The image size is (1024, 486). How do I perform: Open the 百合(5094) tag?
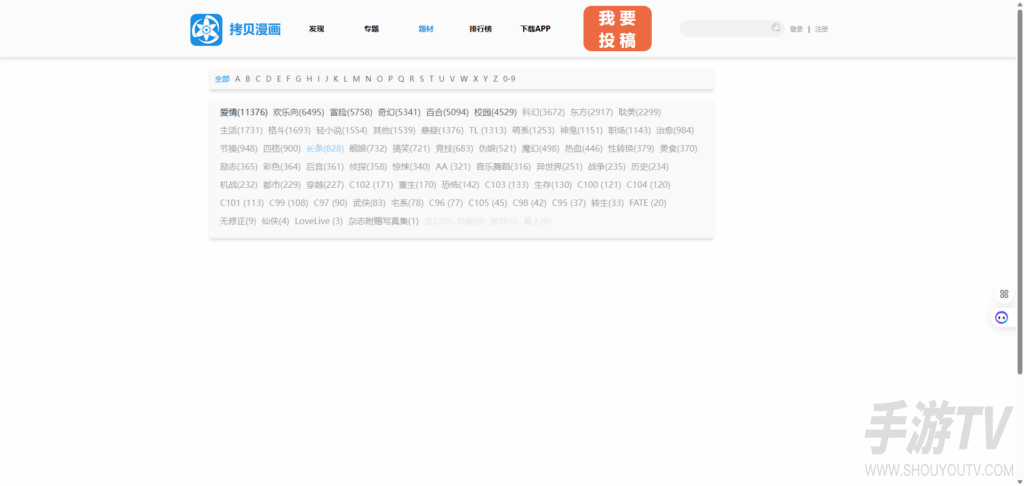[x=447, y=112]
